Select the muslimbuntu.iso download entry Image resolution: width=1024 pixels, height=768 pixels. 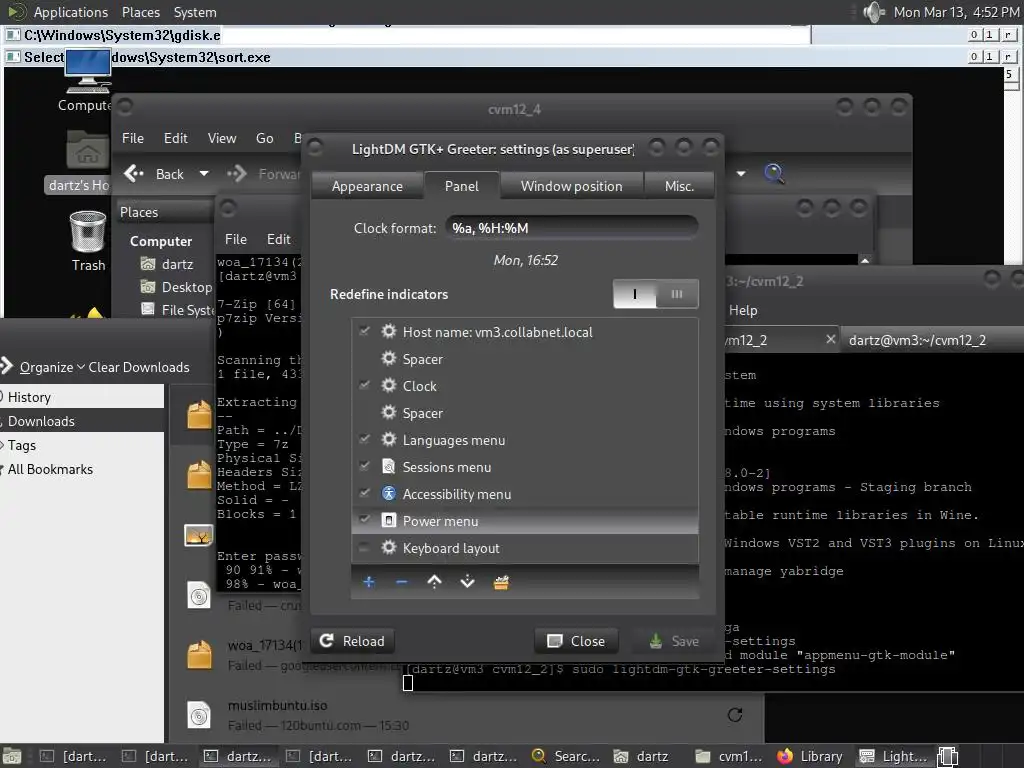[x=465, y=714]
